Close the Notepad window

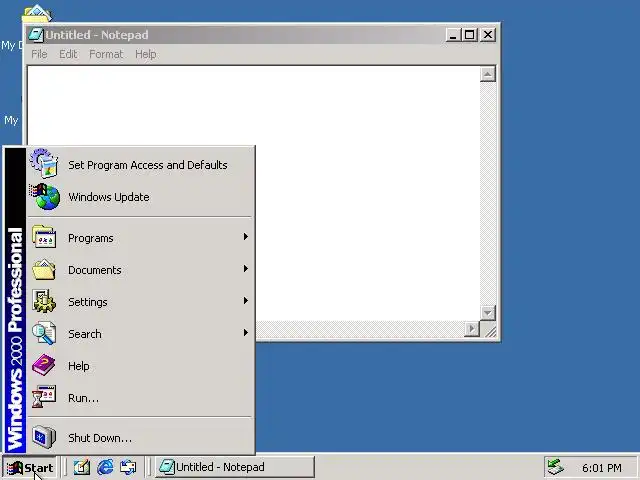tap(488, 35)
